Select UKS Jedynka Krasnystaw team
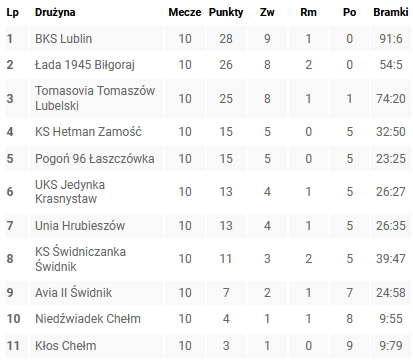 70,192
